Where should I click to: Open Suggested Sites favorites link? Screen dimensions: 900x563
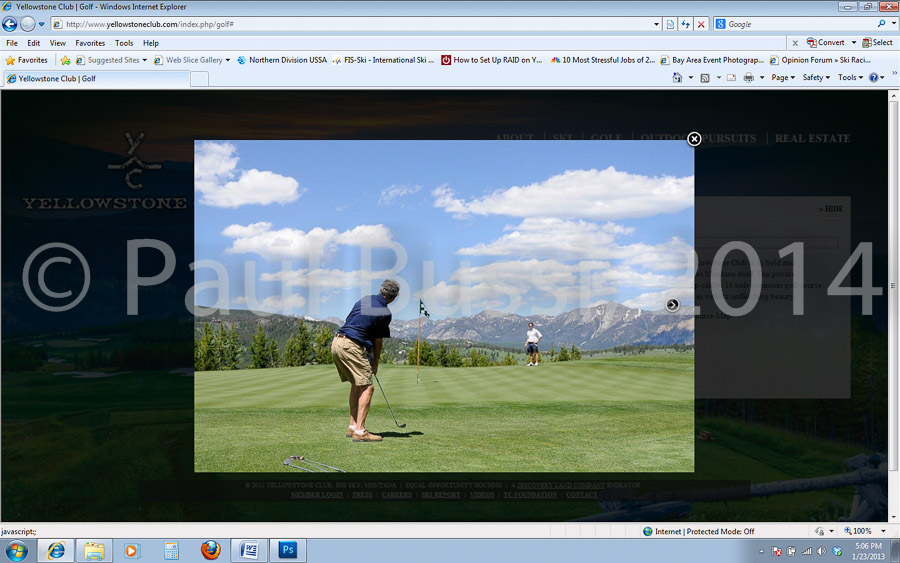(111, 60)
